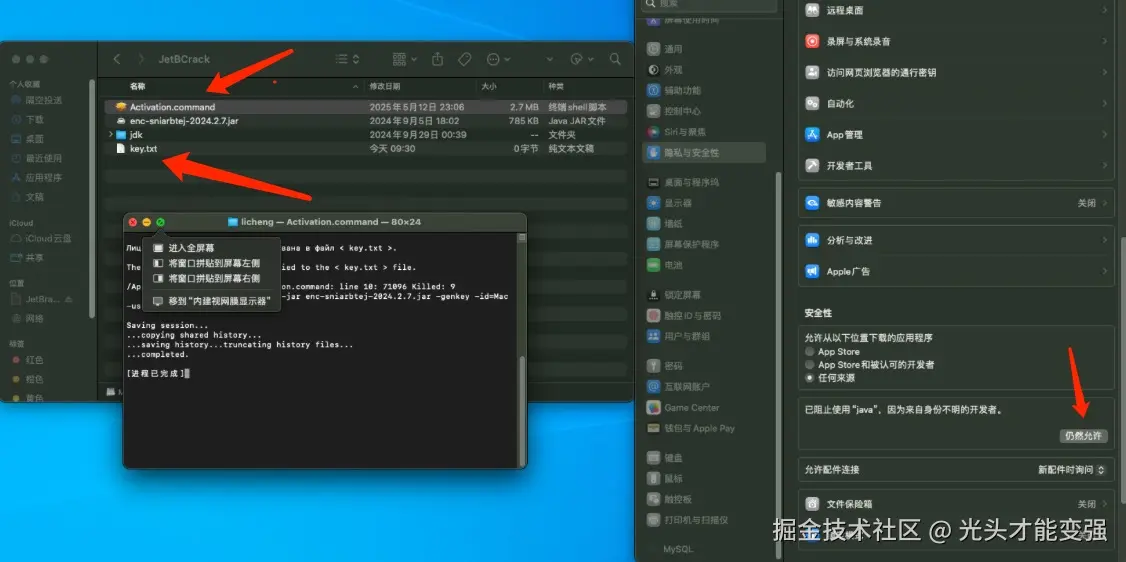
Task: Open the red Screen Recording (录屏与系统录音) icon
Action: pyautogui.click(x=812, y=42)
